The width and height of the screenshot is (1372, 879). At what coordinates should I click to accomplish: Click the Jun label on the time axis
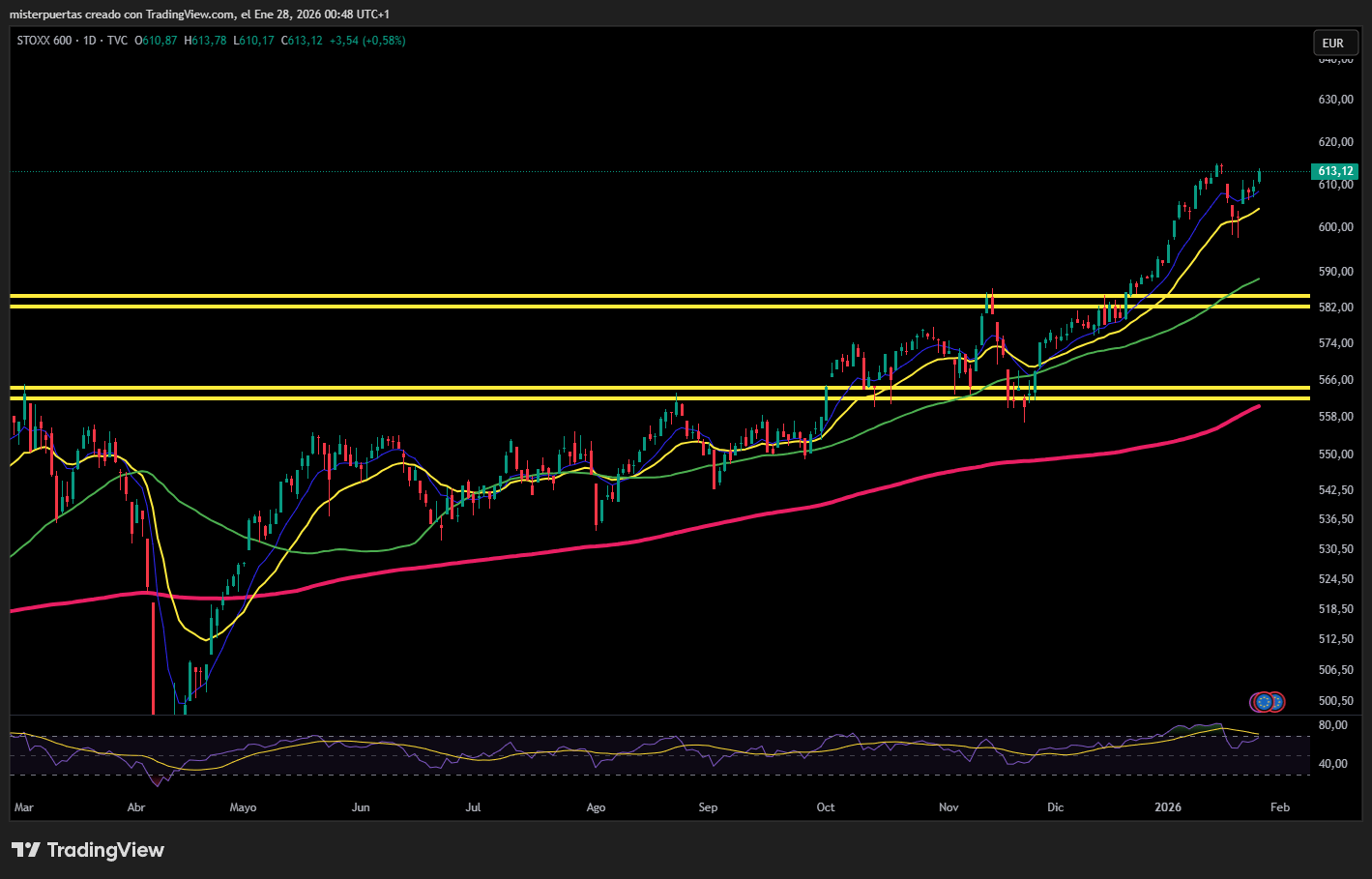pyautogui.click(x=361, y=807)
